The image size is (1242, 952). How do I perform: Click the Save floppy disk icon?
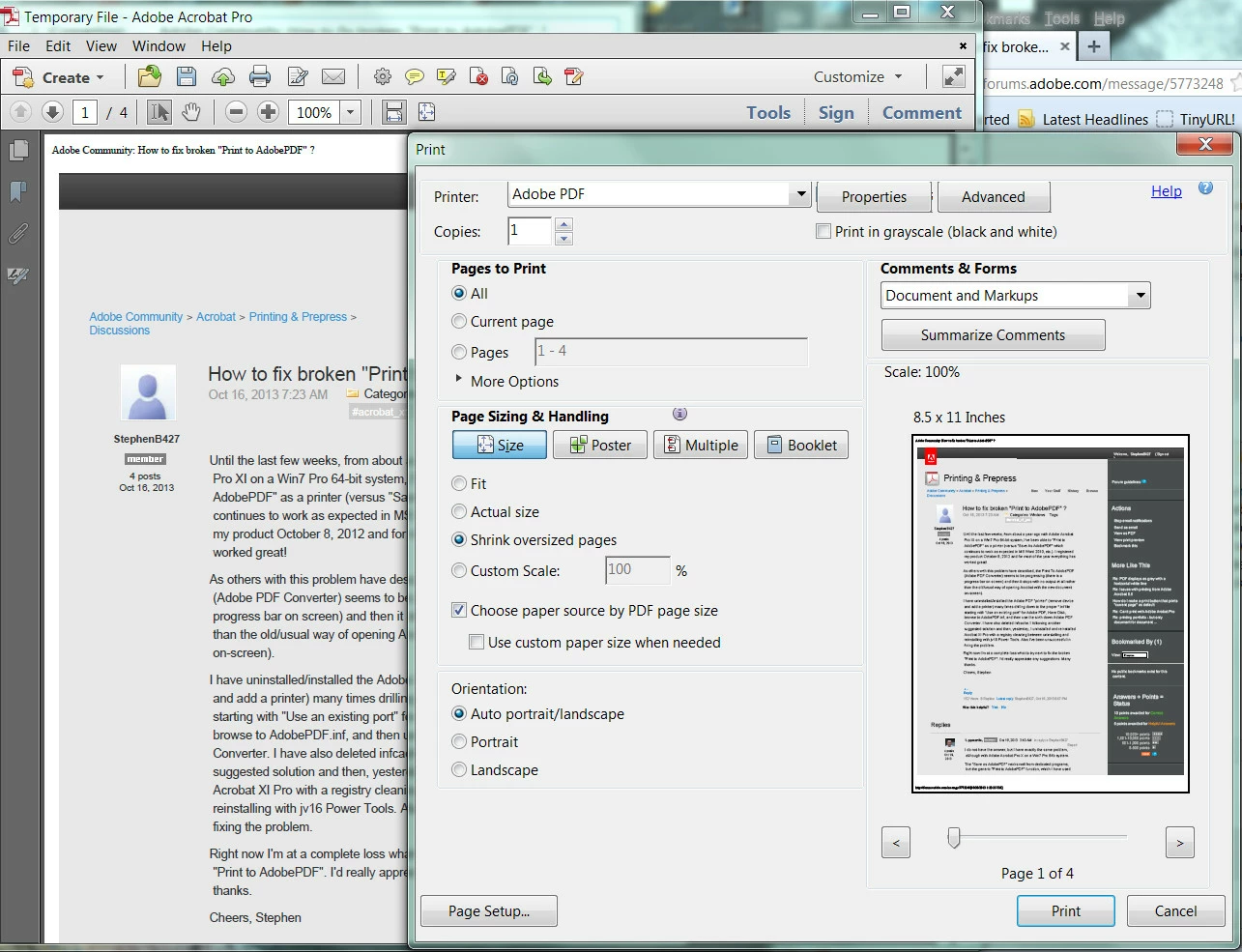tap(187, 77)
